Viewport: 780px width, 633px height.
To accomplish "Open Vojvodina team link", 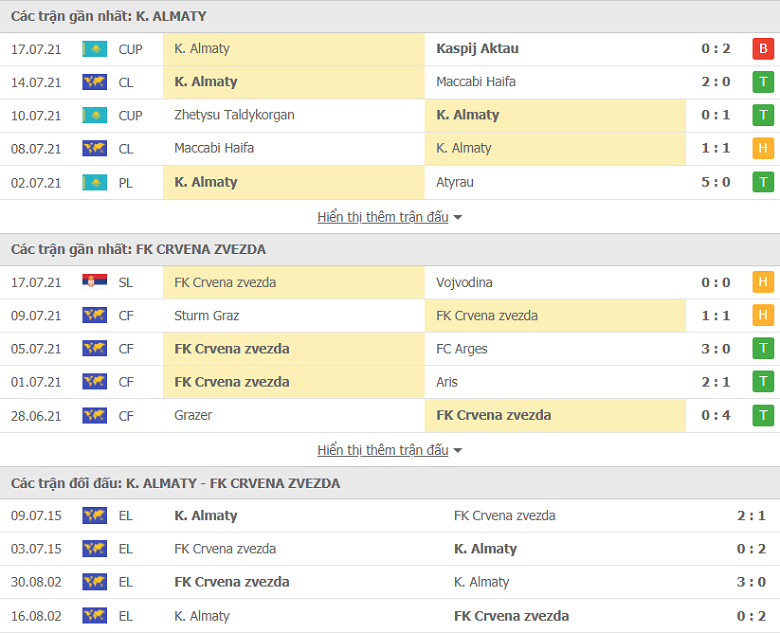I will [x=464, y=282].
